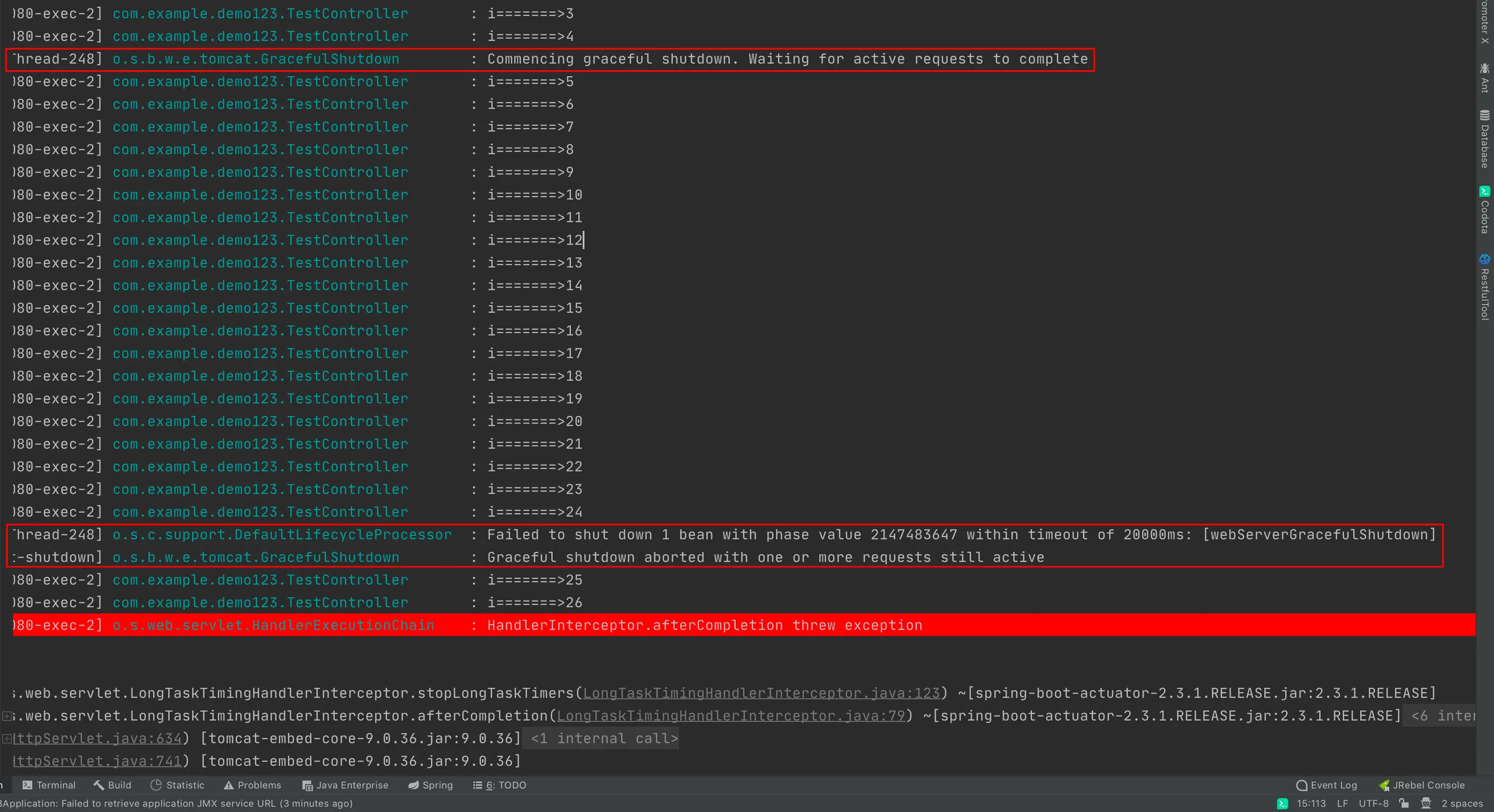Click the JRebel Console rocket icon
This screenshot has width=1494, height=812.
(x=1384, y=785)
